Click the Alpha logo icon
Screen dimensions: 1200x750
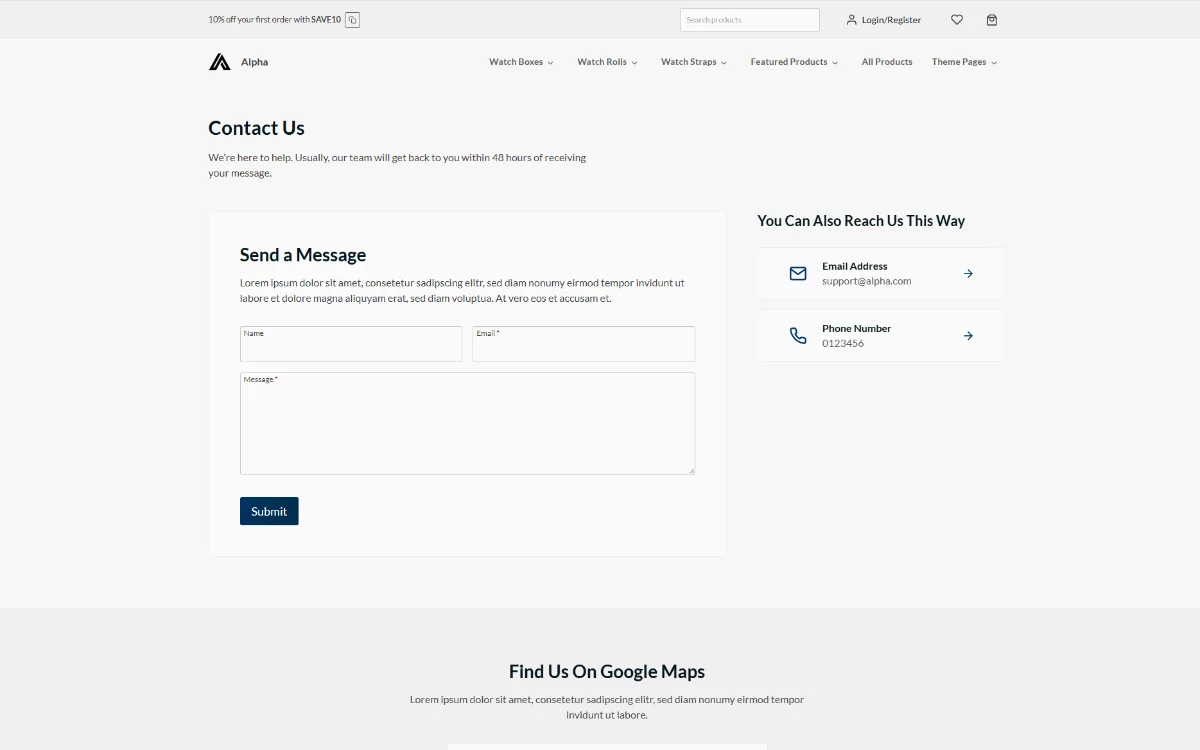pyautogui.click(x=220, y=62)
